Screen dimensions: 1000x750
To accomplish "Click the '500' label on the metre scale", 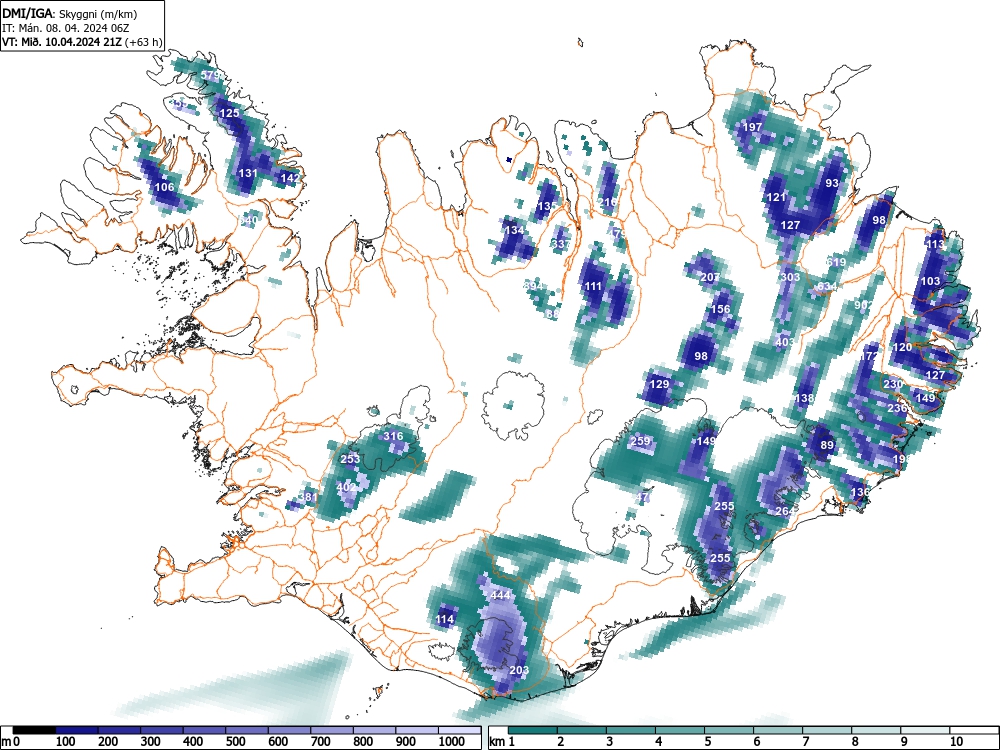I will (235, 742).
